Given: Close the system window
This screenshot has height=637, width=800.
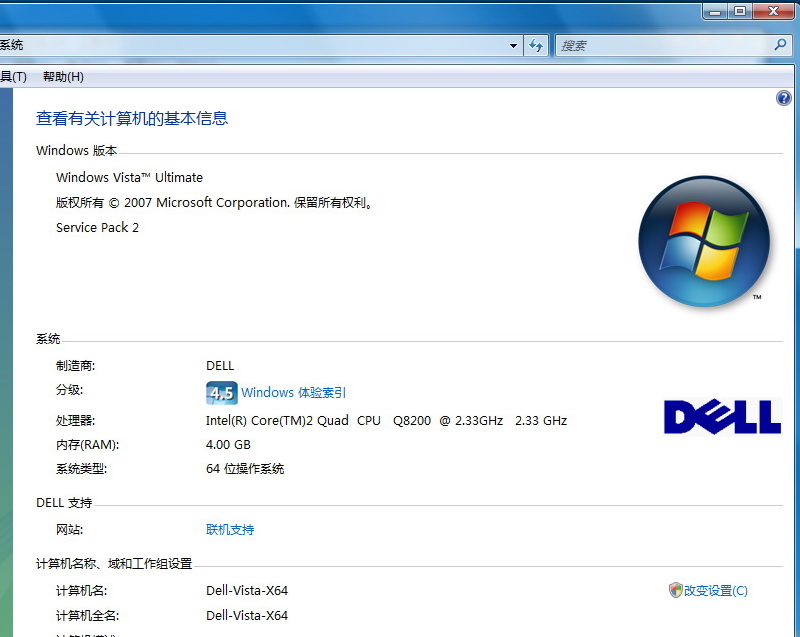Looking at the screenshot, I should click(x=773, y=11).
